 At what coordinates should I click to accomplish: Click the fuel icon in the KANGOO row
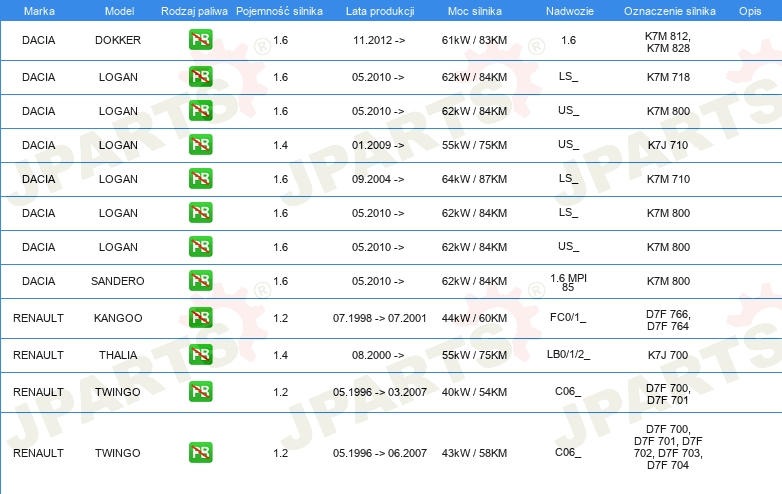pyautogui.click(x=200, y=318)
